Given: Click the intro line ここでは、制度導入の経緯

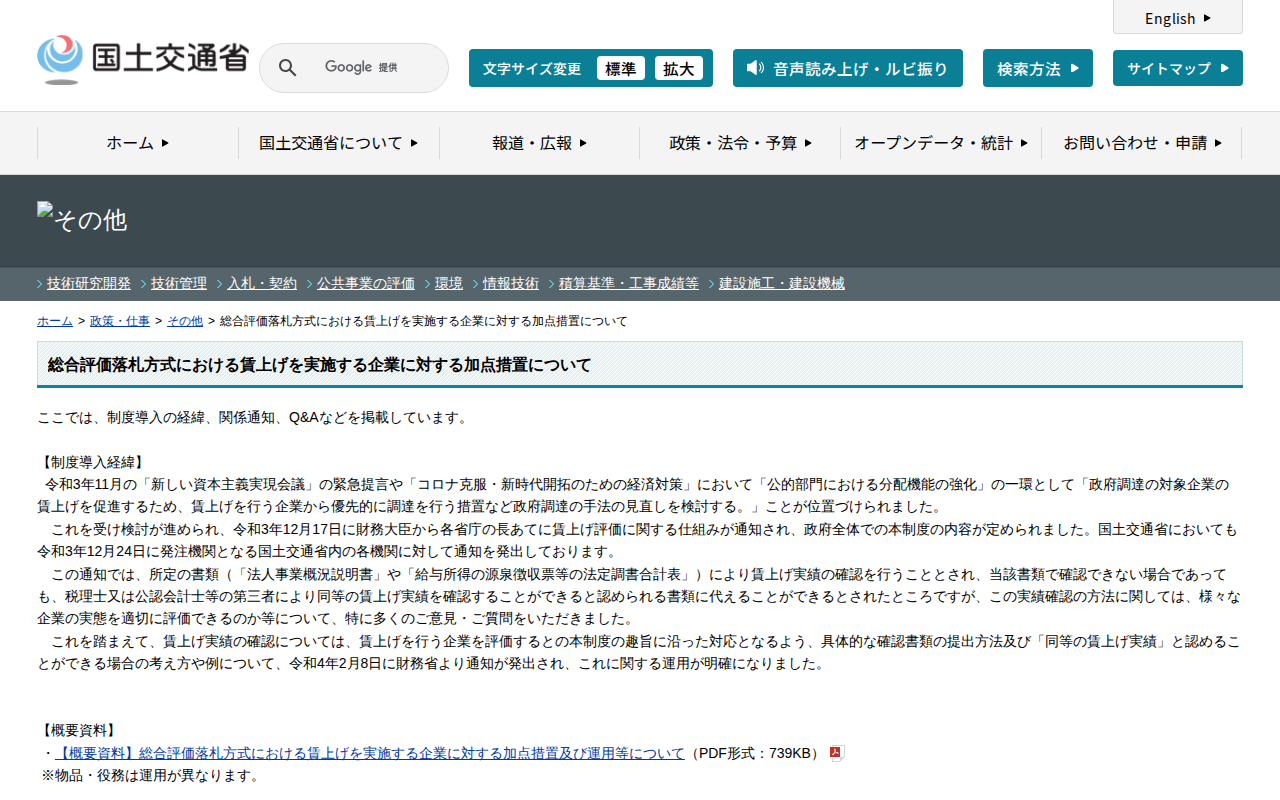Looking at the screenshot, I should 253,417.
